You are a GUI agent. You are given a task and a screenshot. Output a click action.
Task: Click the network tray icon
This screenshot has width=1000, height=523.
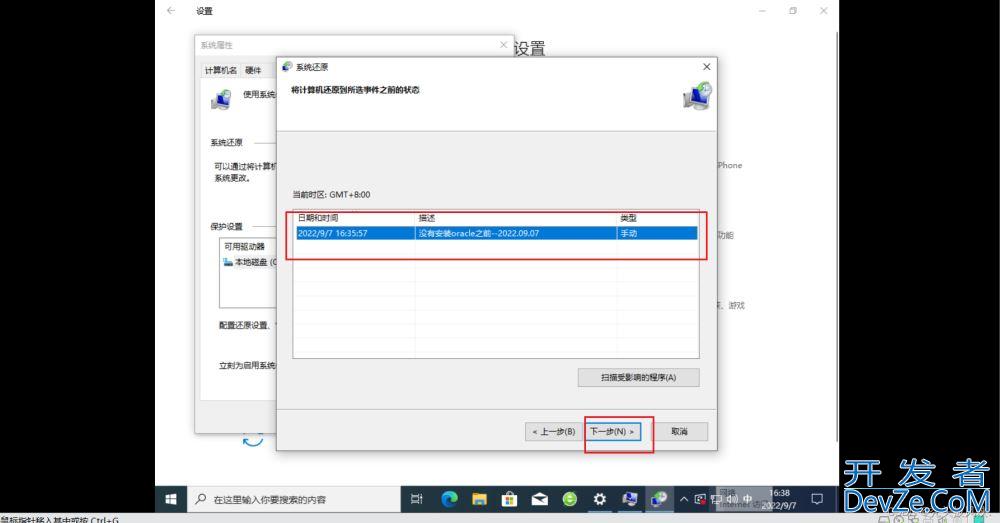(x=716, y=499)
